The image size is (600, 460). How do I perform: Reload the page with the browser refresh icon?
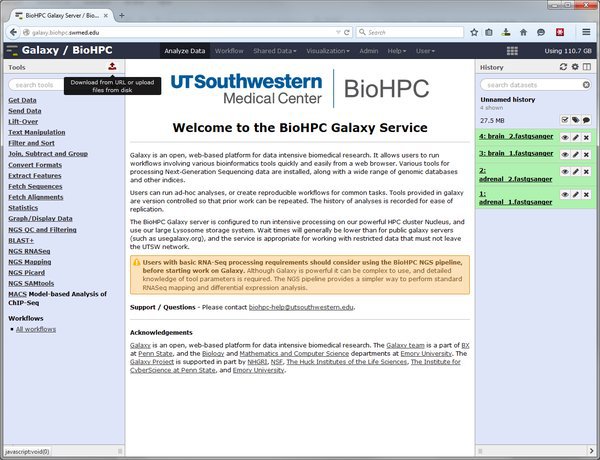(x=347, y=33)
